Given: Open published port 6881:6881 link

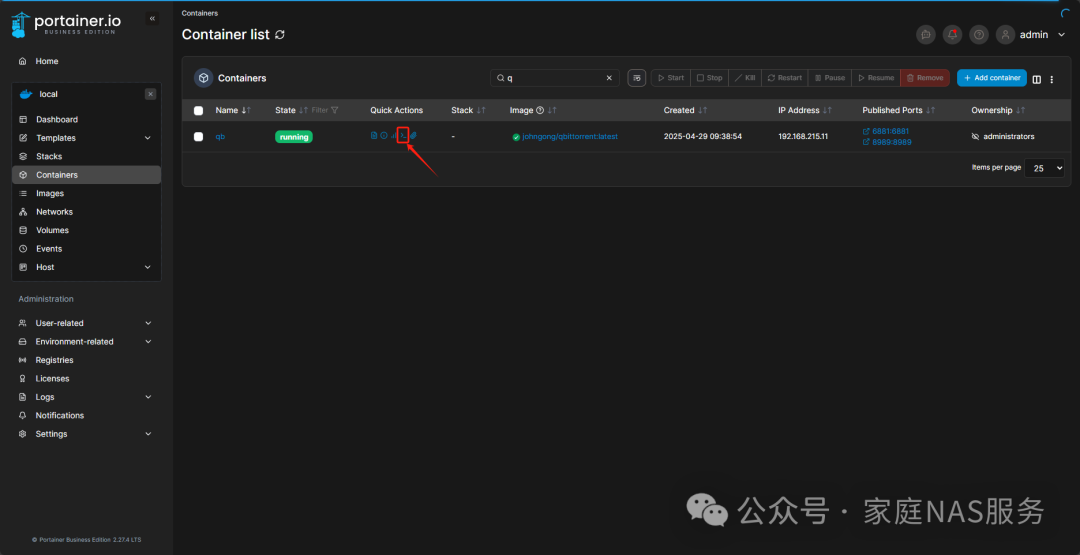Looking at the screenshot, I should 886,131.
